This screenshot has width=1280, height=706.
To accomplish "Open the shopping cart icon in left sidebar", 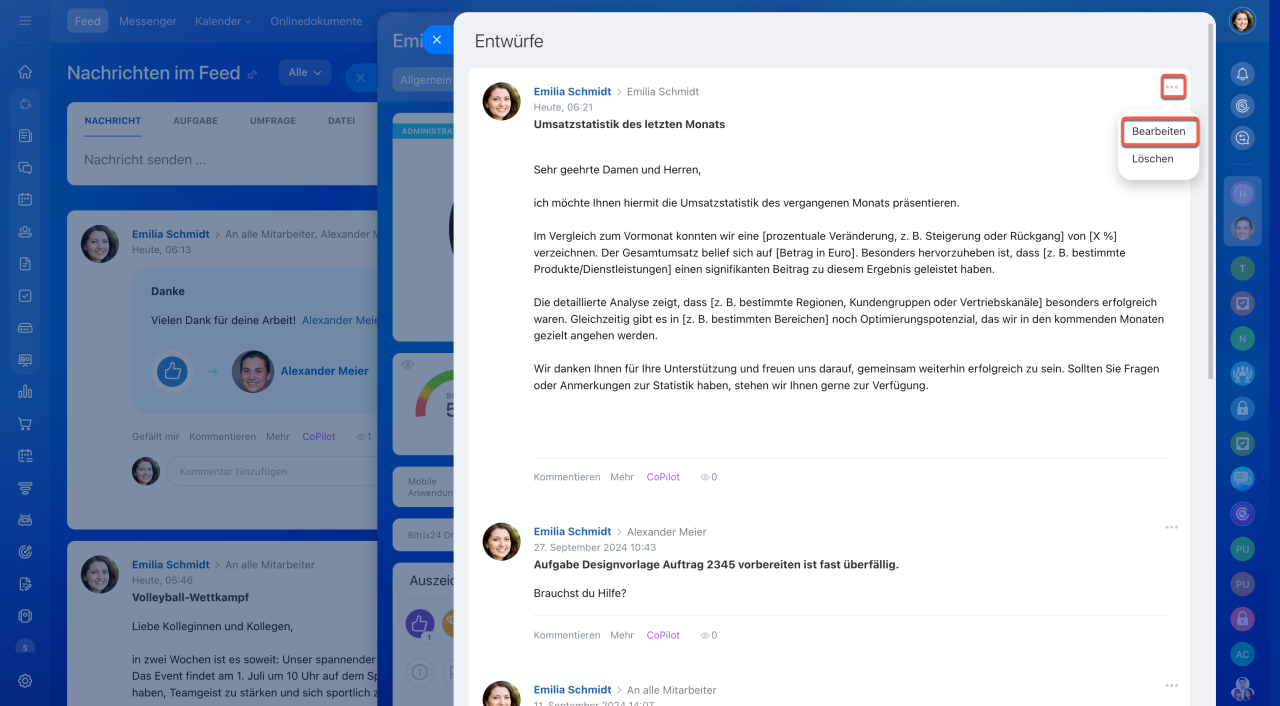I will coord(25,424).
